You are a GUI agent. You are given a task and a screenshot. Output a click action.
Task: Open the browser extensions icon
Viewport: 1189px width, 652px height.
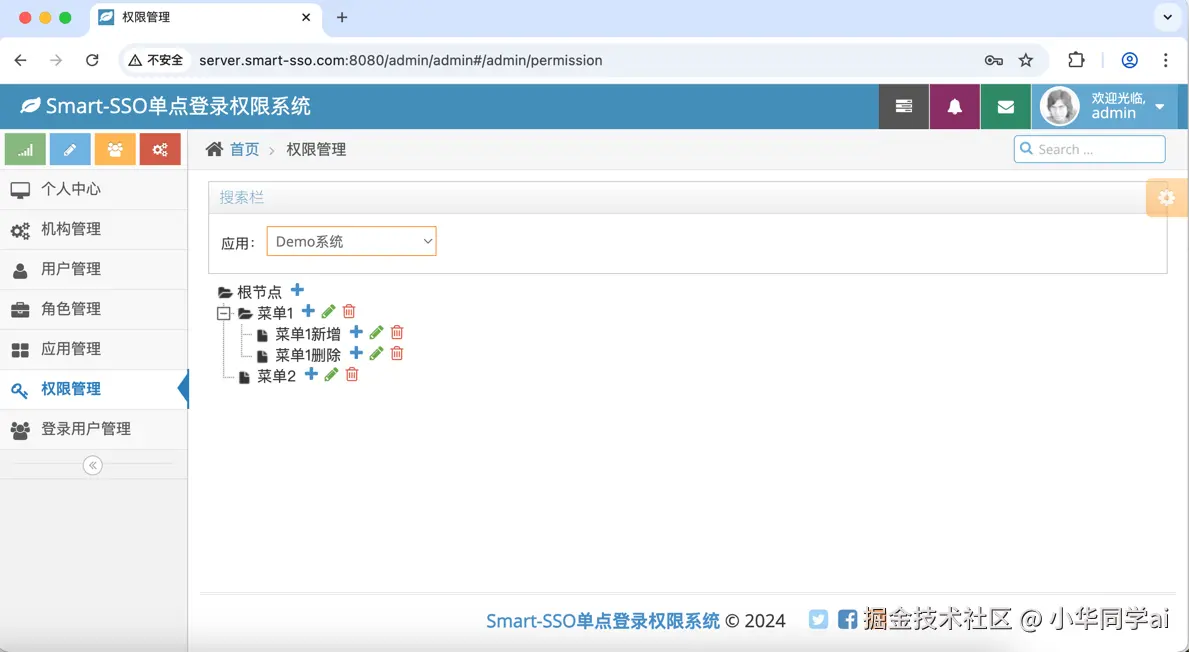(x=1076, y=60)
